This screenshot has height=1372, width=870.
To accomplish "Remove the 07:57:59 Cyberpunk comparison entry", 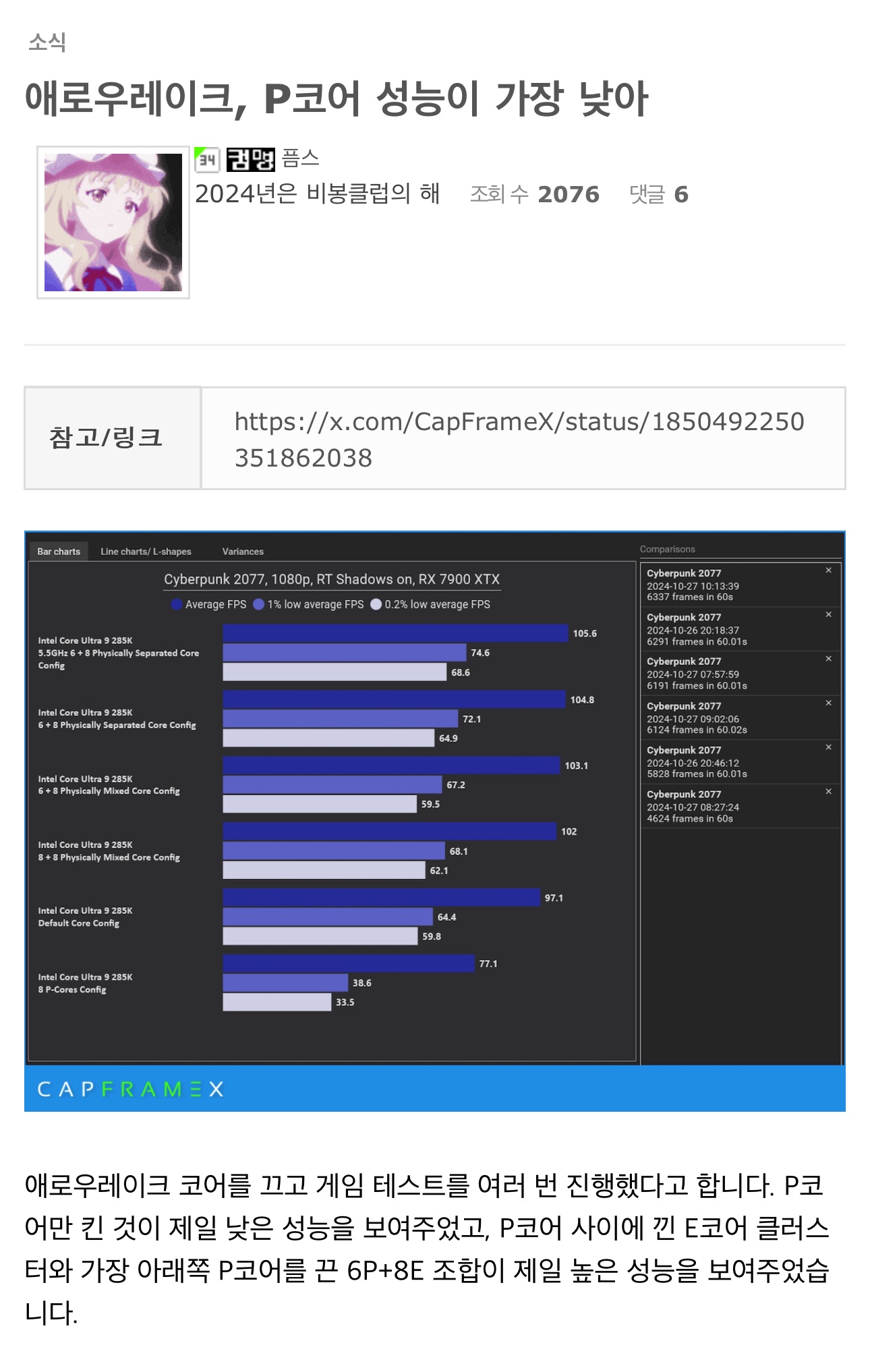I will tap(828, 659).
